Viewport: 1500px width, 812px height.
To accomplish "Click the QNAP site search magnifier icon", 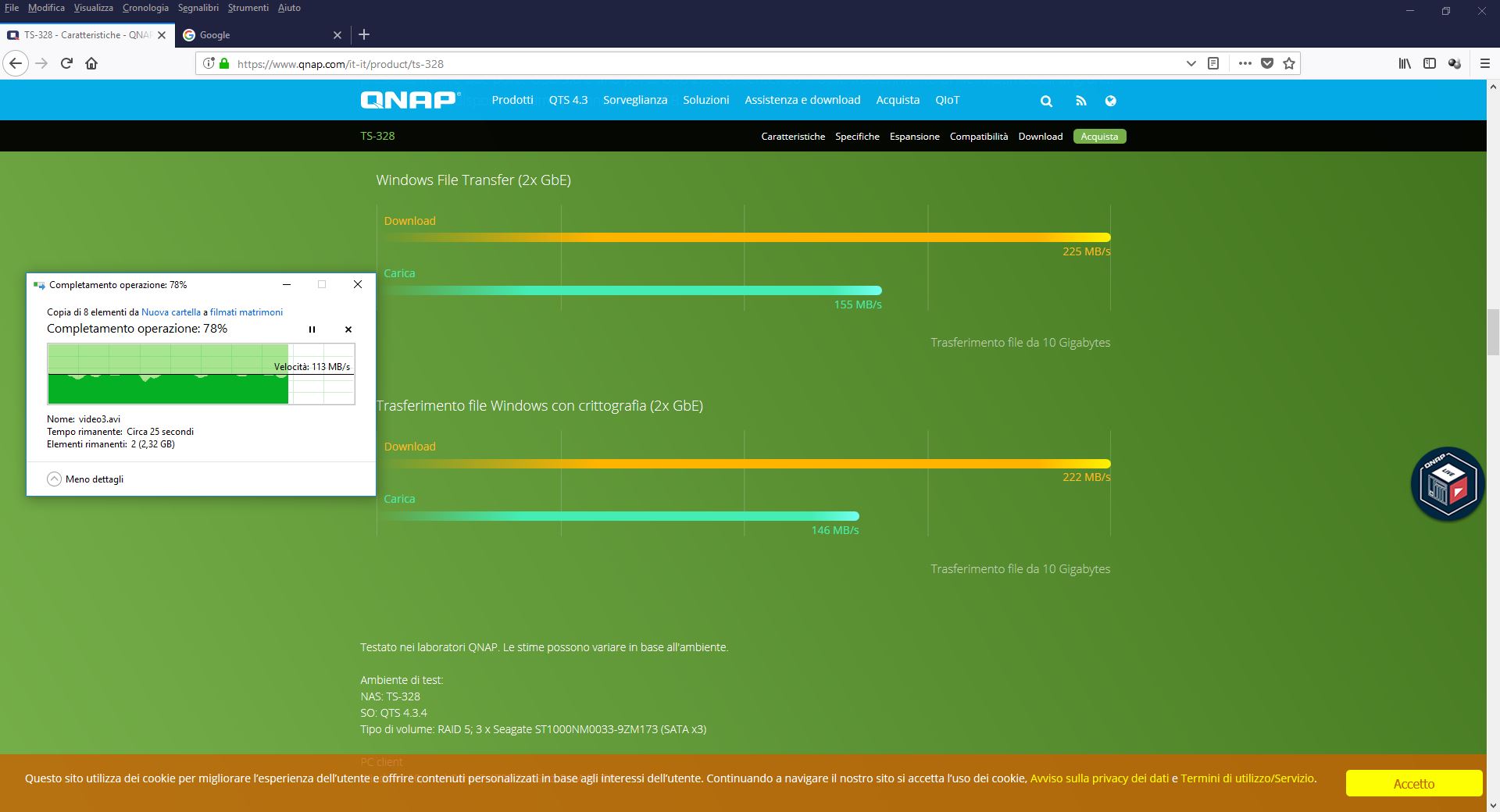I will 1046,101.
